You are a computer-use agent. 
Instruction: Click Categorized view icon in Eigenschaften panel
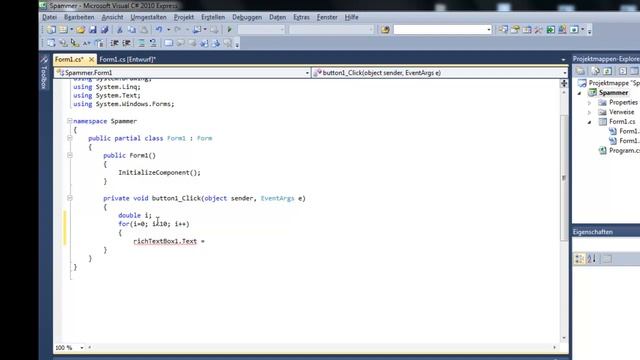click(x=579, y=259)
